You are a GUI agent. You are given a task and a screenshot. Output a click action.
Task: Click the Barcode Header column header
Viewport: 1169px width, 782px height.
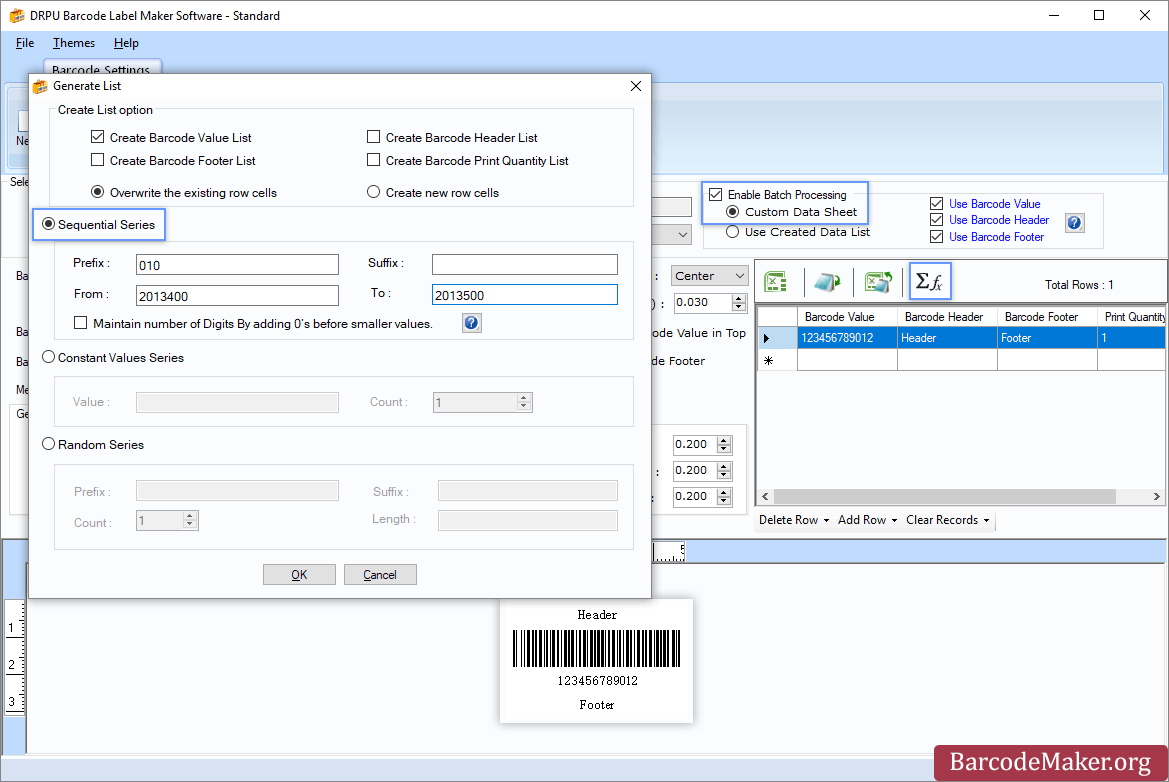pos(948,317)
